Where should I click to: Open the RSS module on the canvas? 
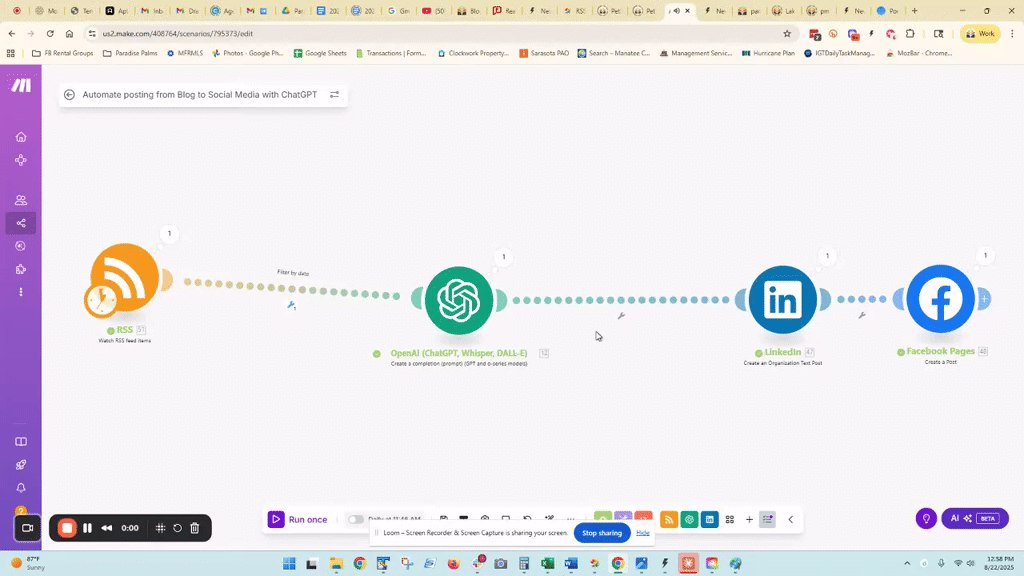point(125,278)
